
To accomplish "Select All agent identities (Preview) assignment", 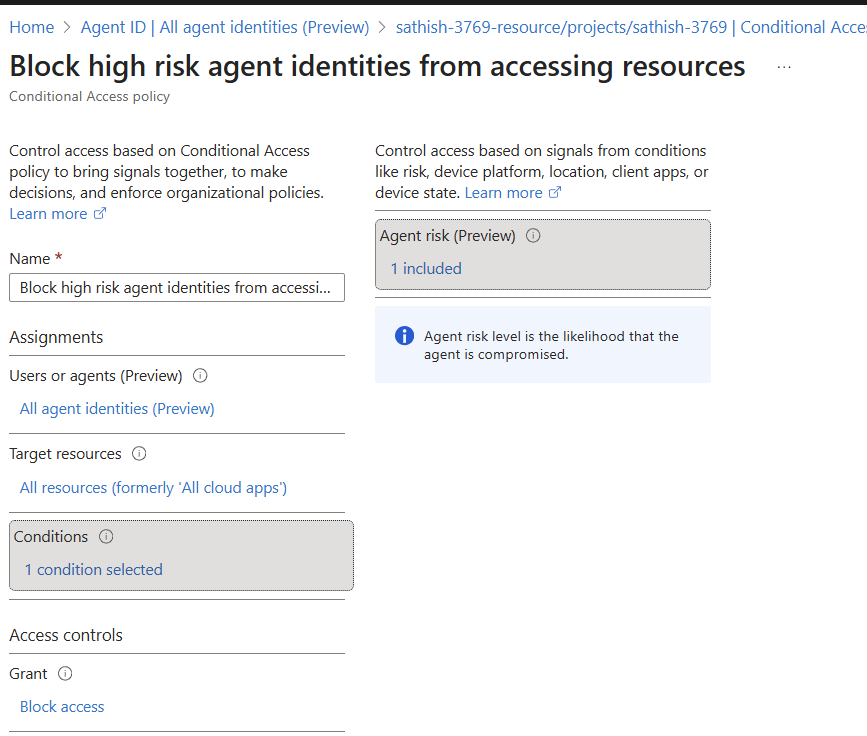I will coord(117,408).
